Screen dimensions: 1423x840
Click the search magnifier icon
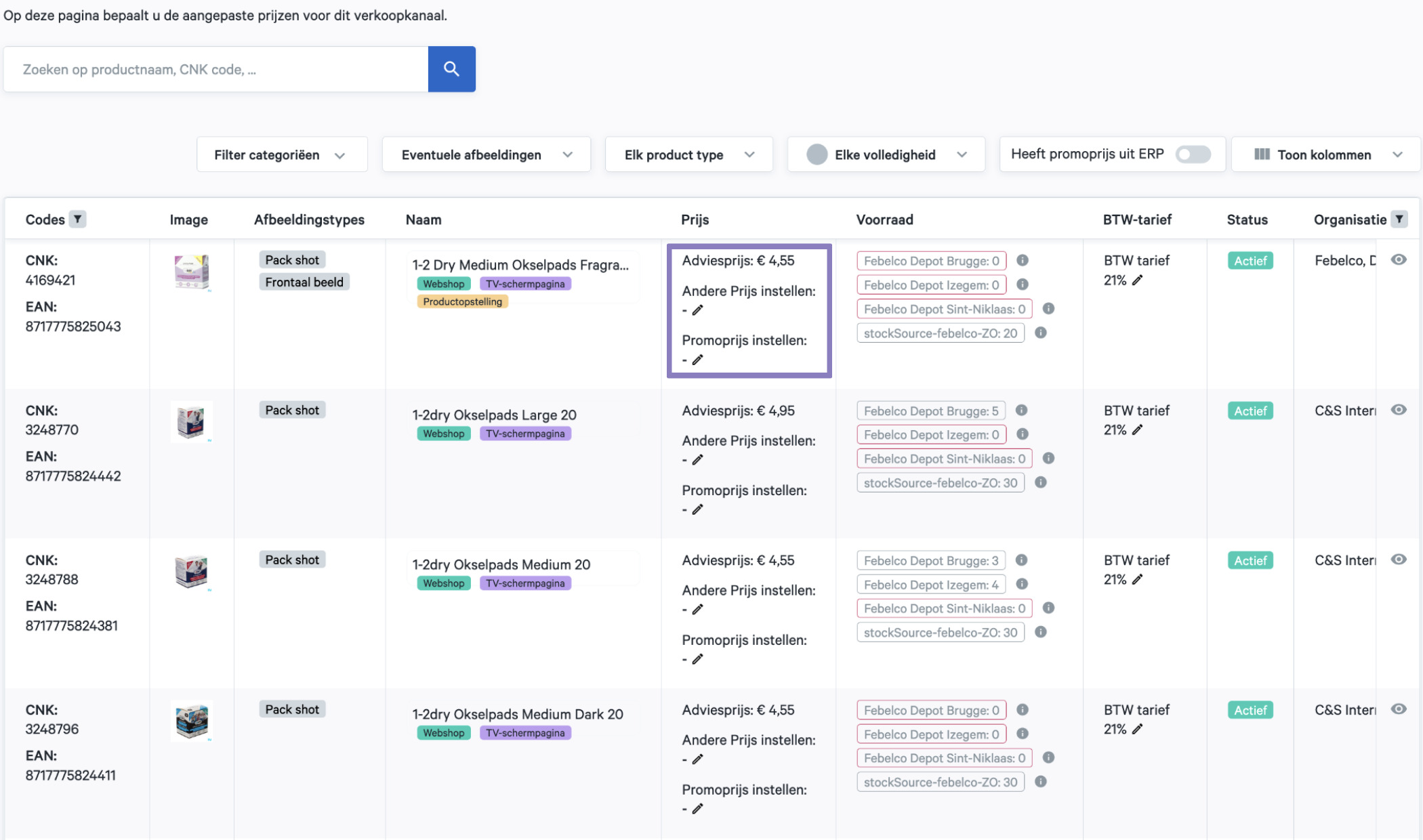tap(452, 68)
